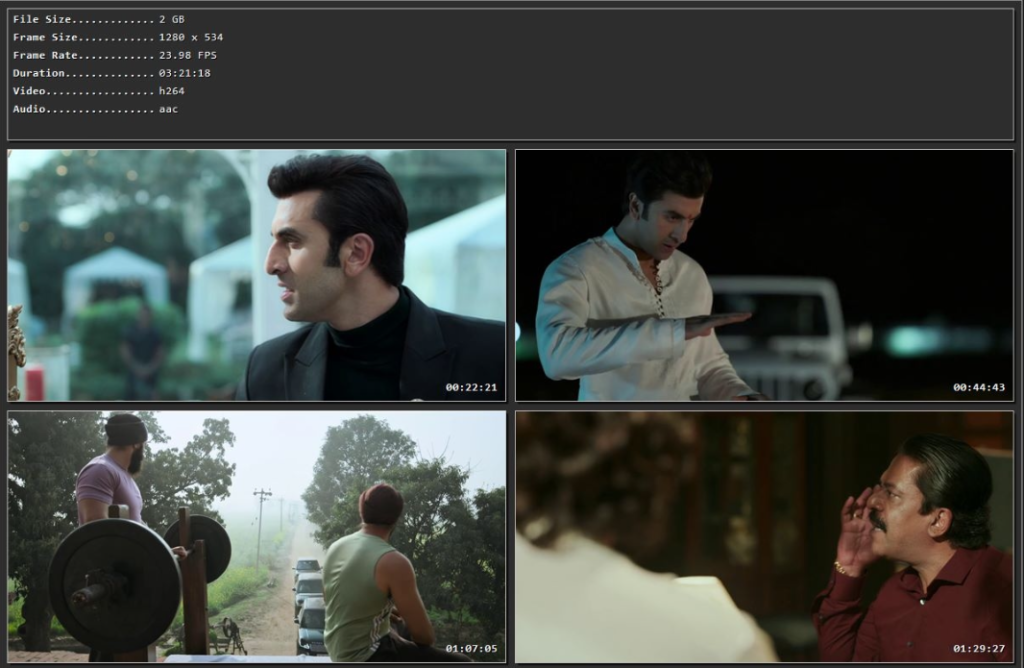Viewport: 1024px width, 668px height.
Task: Click the File Size label
Action: click(x=42, y=20)
